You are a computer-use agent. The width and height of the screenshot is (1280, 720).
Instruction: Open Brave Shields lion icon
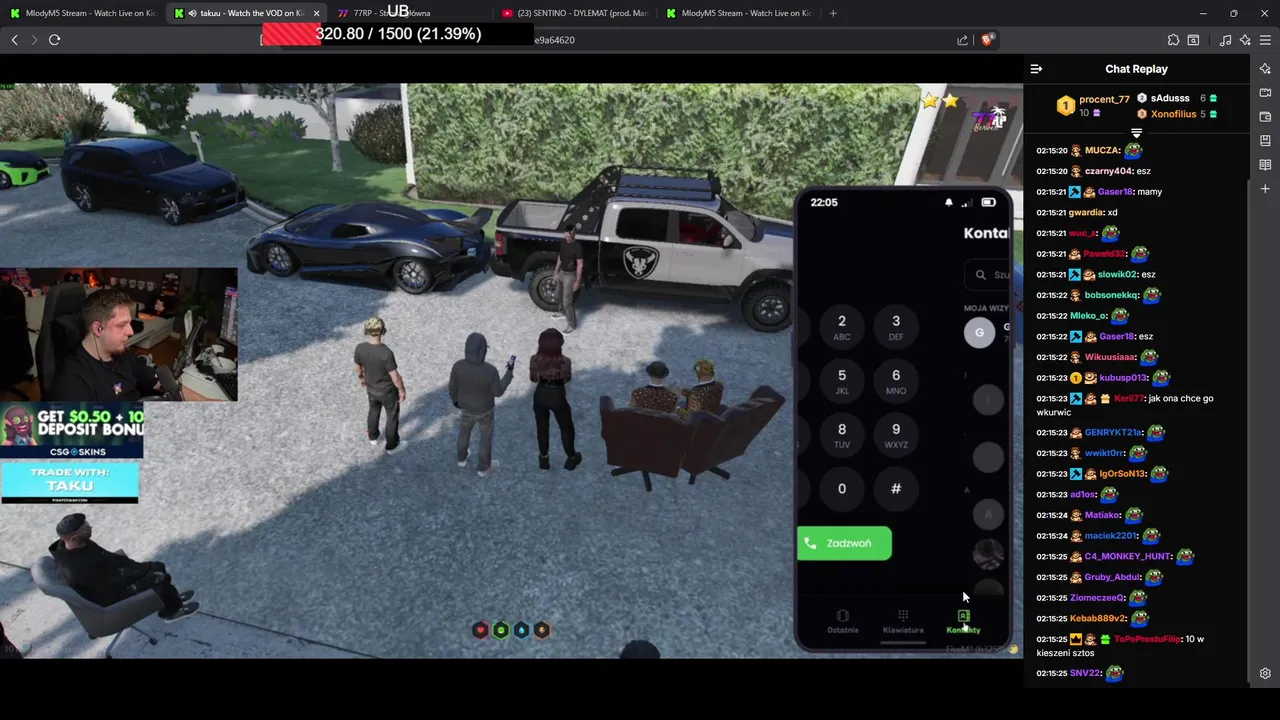pyautogui.click(x=987, y=40)
